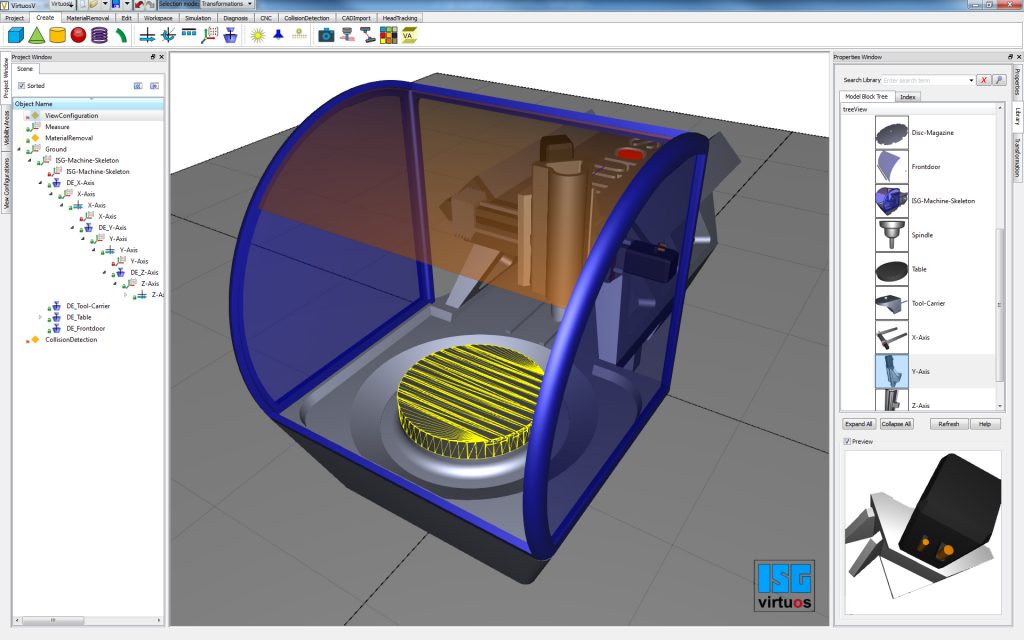
Task: Click the search magnifier icon in Properties Window
Action: point(999,80)
